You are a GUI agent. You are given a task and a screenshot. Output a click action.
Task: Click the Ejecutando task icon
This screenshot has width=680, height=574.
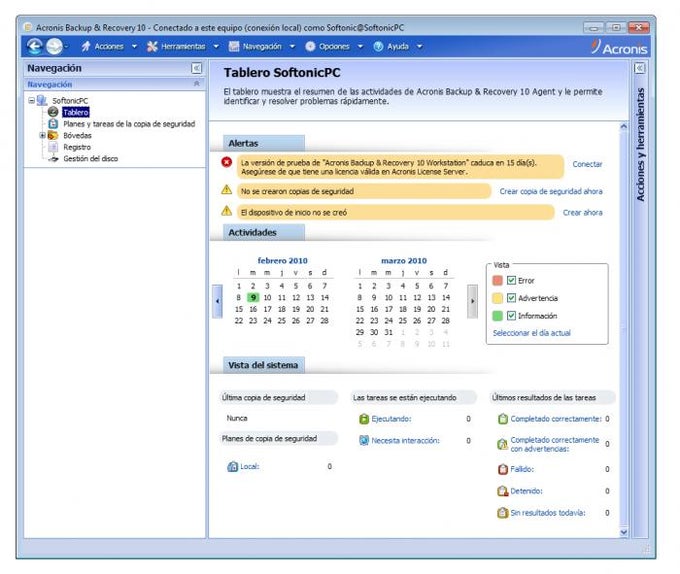tap(363, 419)
